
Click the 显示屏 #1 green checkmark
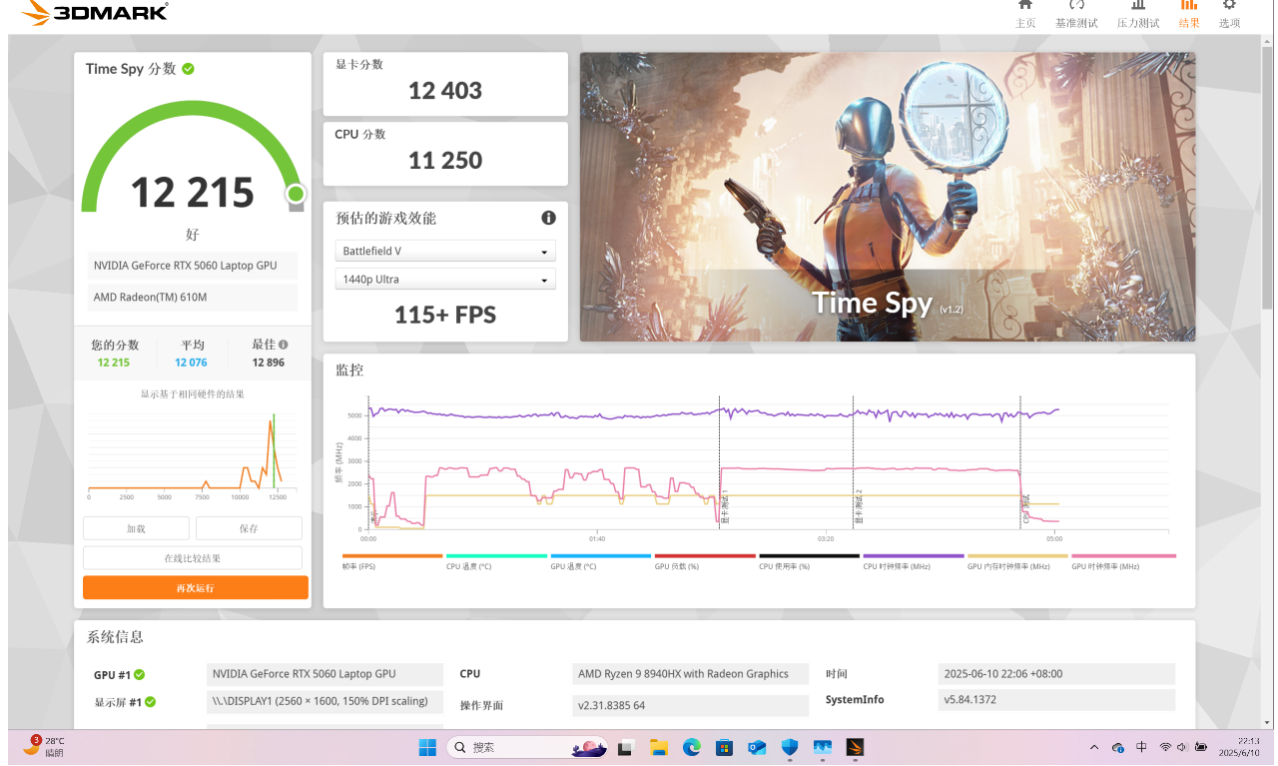coord(150,702)
